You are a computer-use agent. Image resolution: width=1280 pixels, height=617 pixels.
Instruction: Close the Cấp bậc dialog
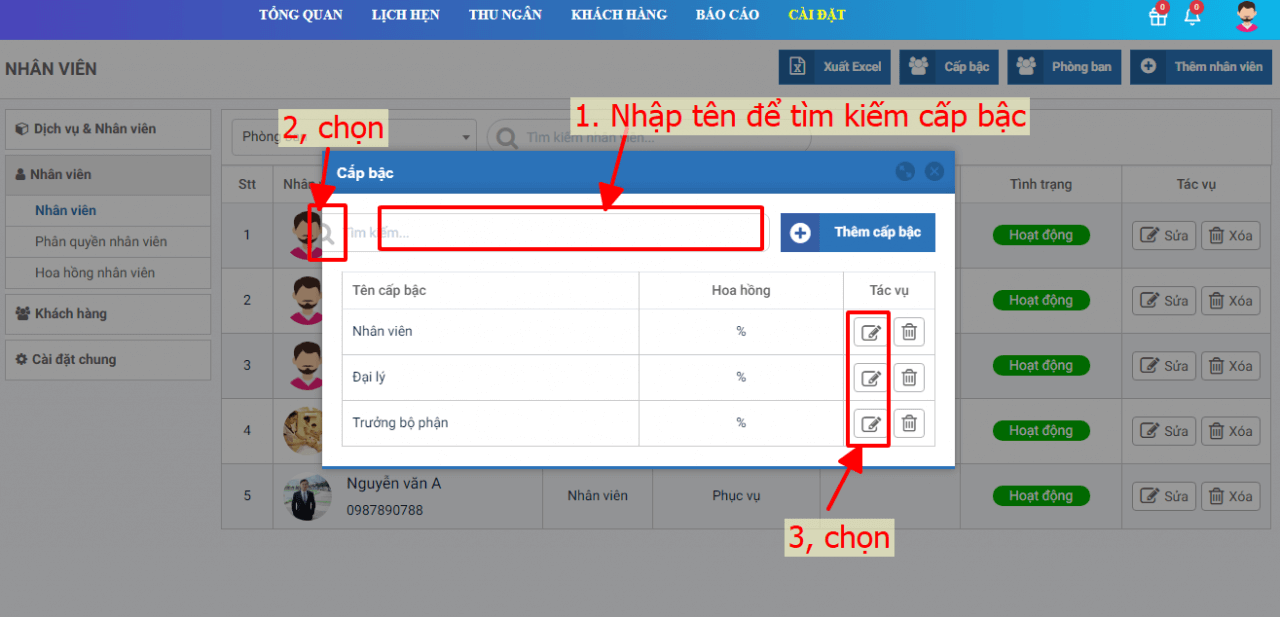click(934, 172)
